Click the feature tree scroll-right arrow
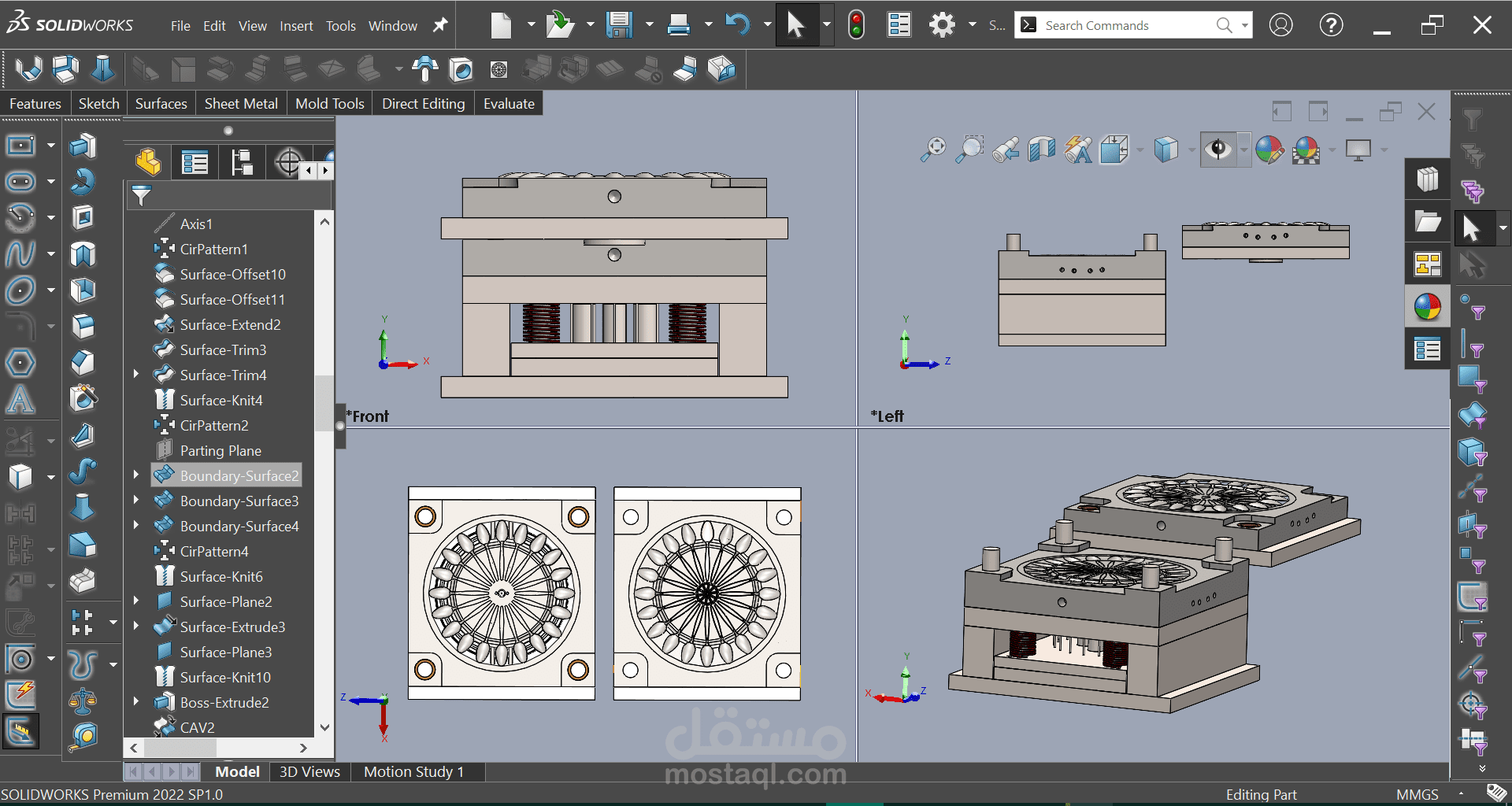This screenshot has height=806, width=1512. [x=303, y=748]
